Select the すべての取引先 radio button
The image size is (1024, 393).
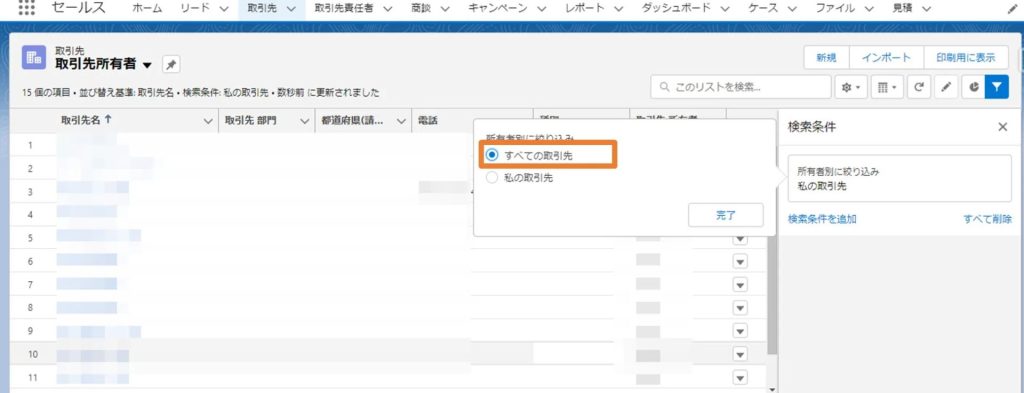[x=492, y=155]
